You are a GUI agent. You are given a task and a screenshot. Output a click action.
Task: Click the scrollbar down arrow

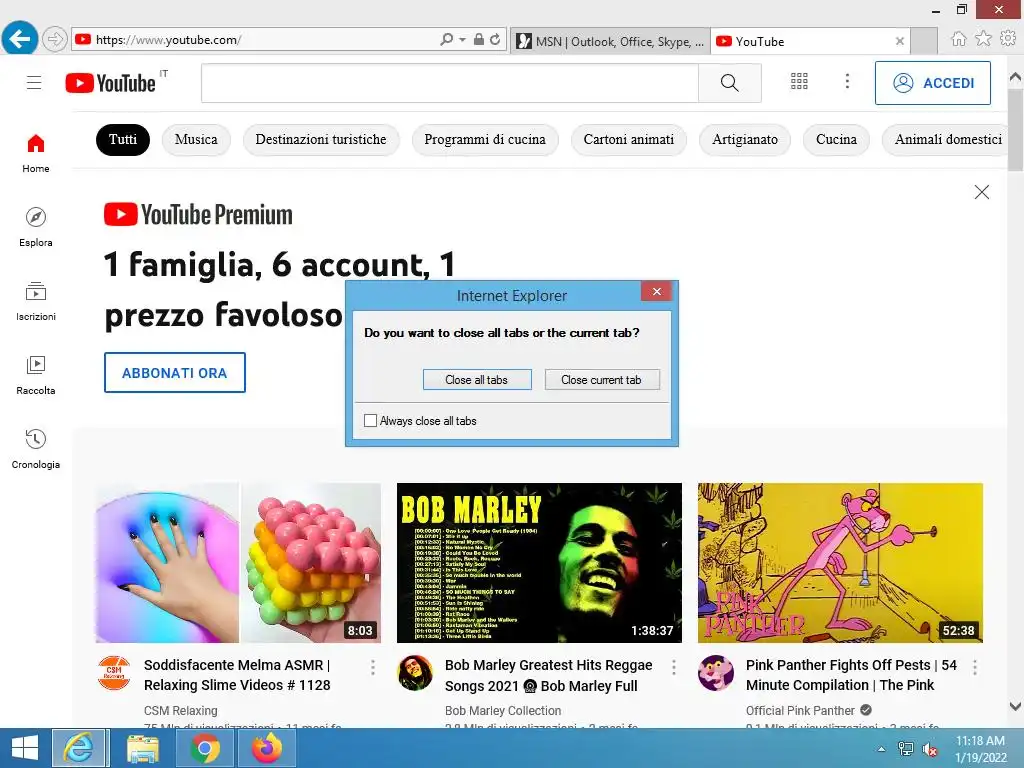pos(1016,706)
